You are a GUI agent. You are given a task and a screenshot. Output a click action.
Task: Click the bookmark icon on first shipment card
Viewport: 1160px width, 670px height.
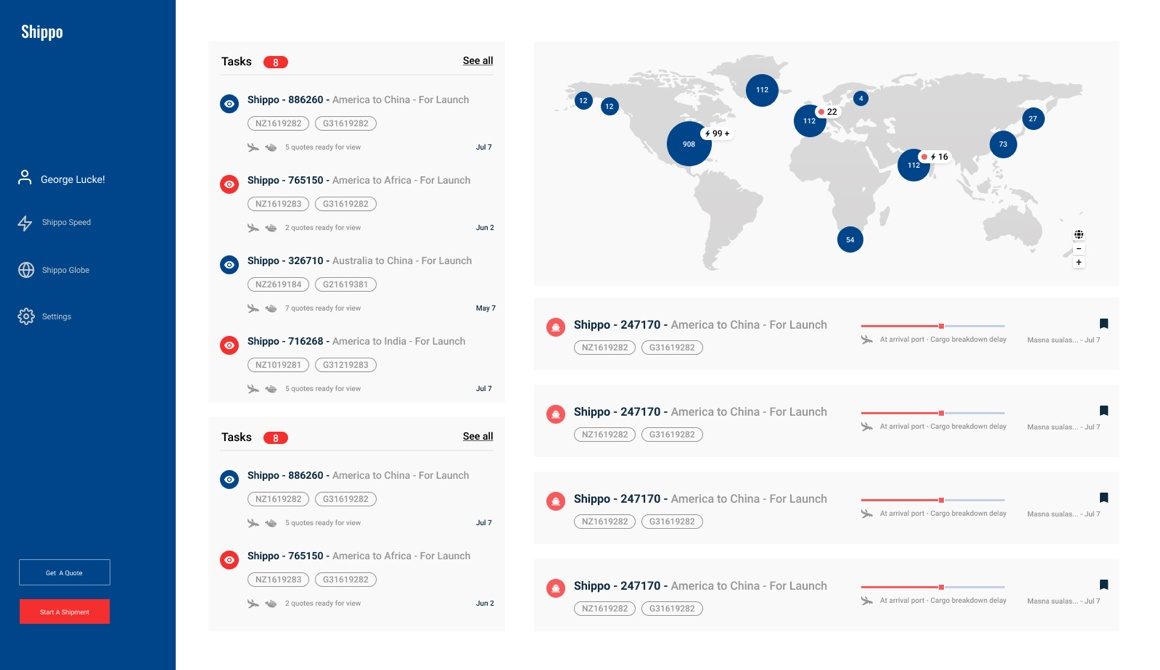coord(1103,324)
